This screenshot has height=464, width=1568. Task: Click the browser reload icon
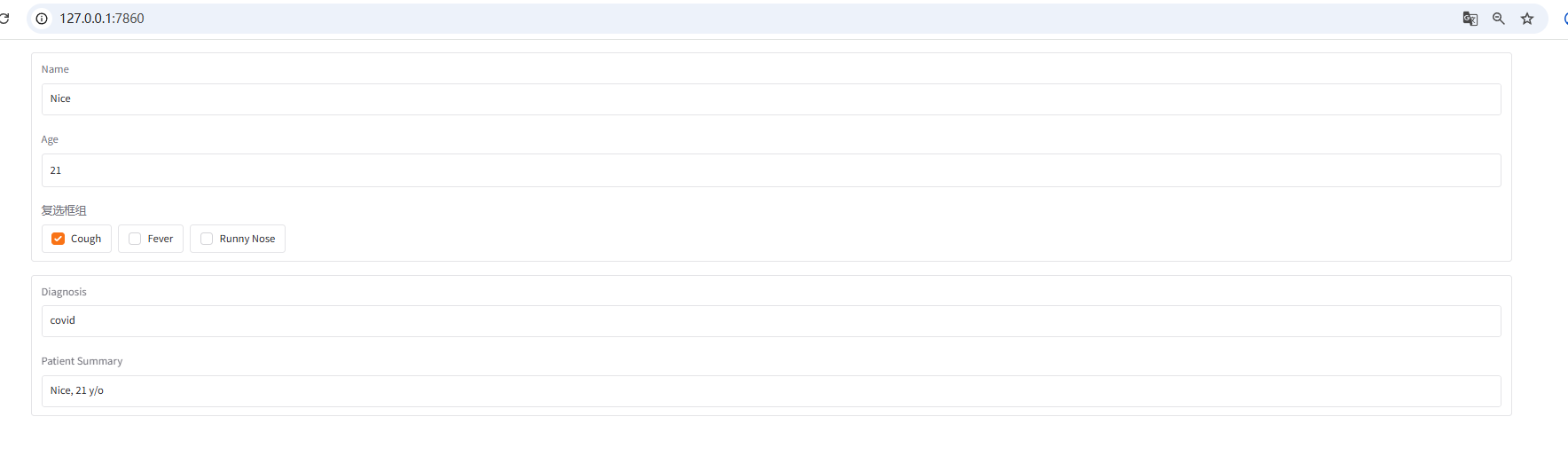click(x=4, y=18)
